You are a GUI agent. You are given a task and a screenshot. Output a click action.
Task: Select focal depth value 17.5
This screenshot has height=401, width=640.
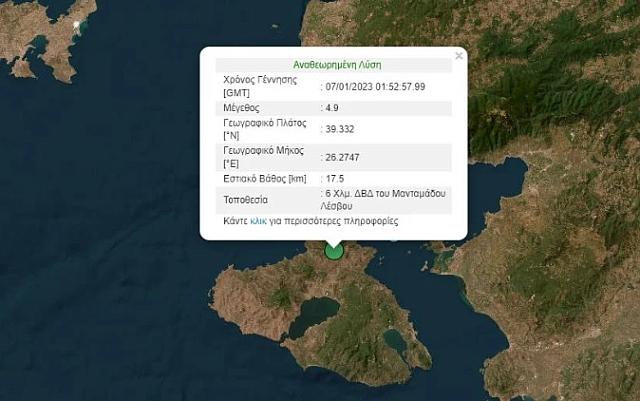335,179
